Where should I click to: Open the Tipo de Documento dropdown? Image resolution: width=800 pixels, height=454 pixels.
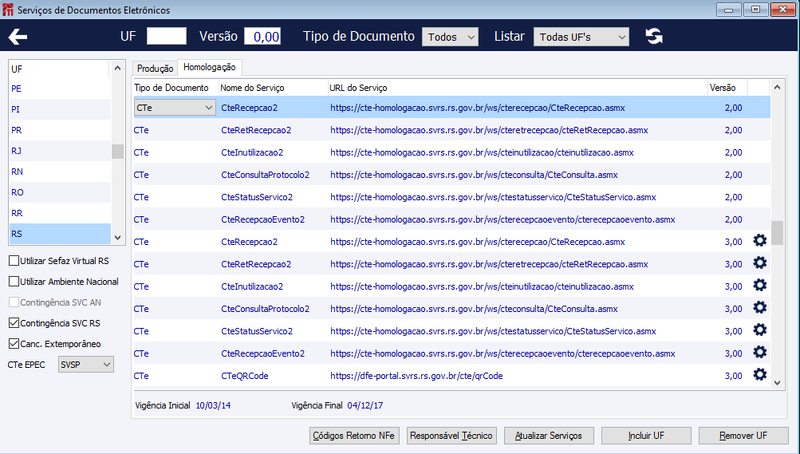(x=450, y=37)
